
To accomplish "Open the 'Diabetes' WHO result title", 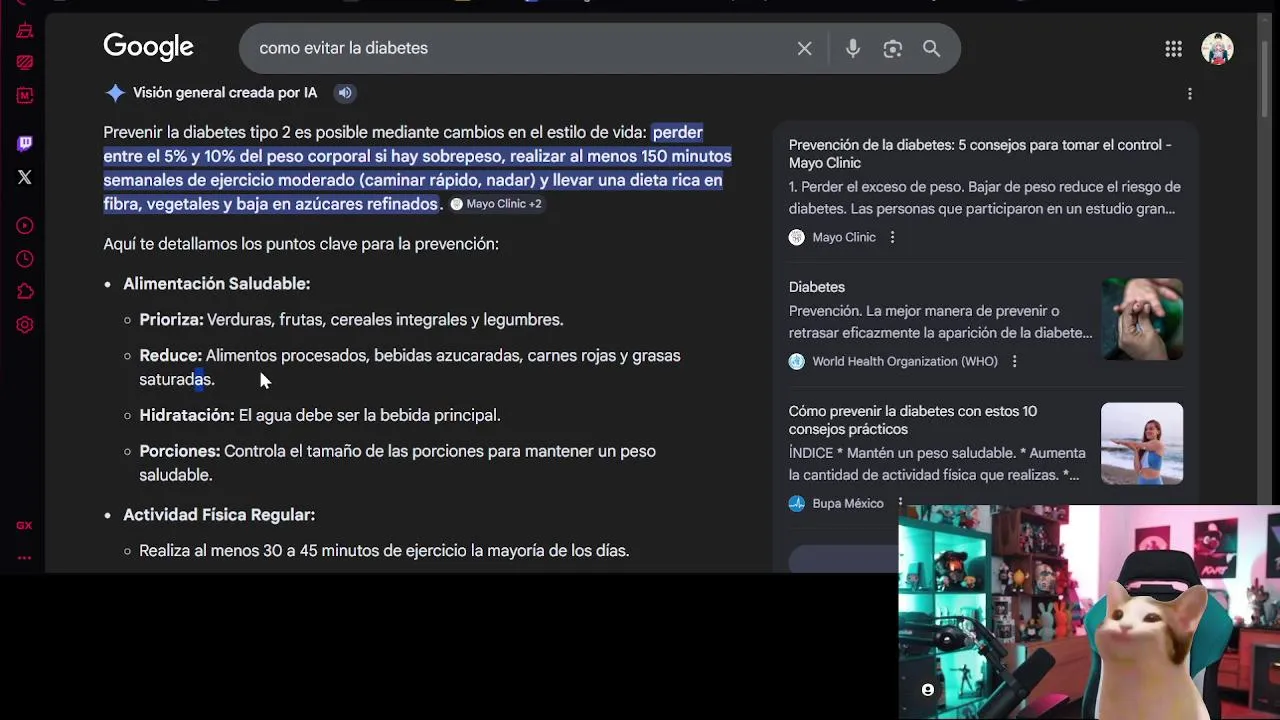I will click(817, 287).
